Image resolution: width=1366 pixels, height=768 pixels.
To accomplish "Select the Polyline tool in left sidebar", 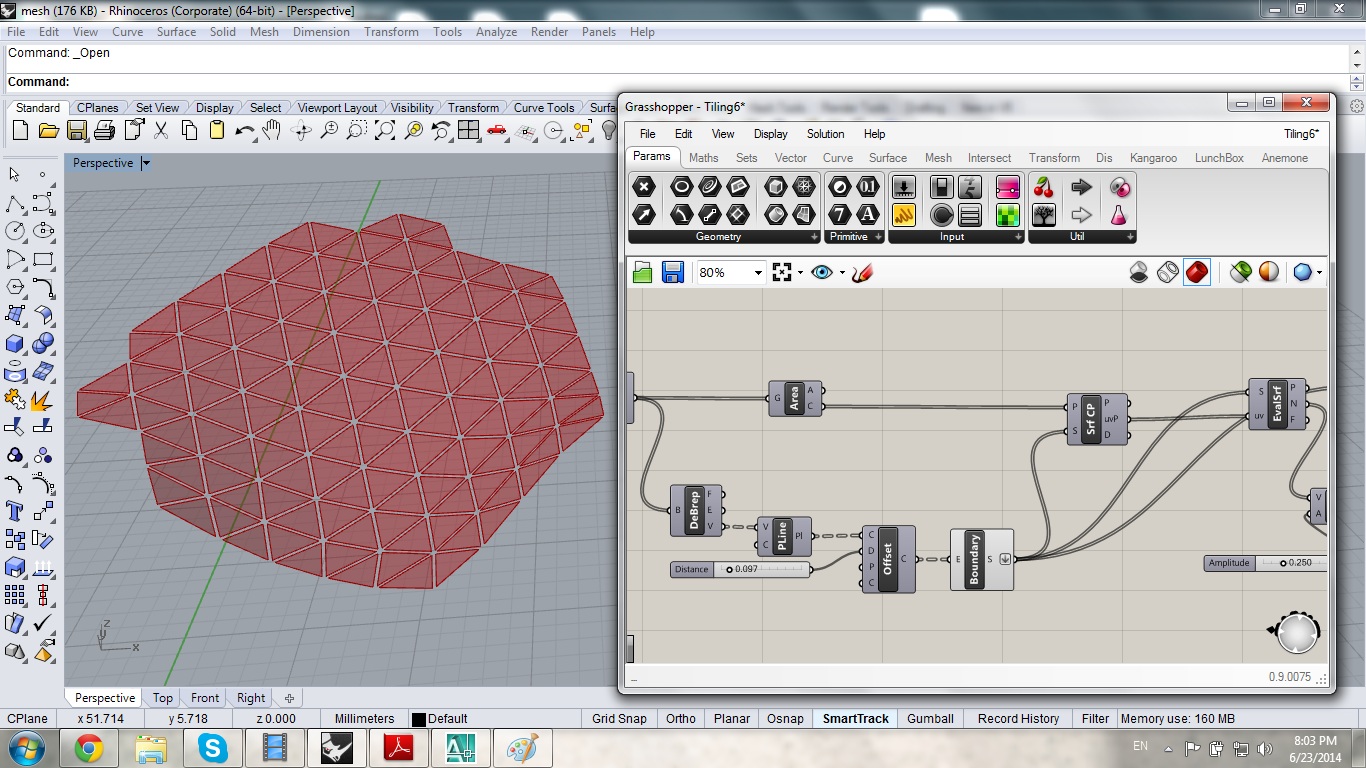I will (15, 204).
